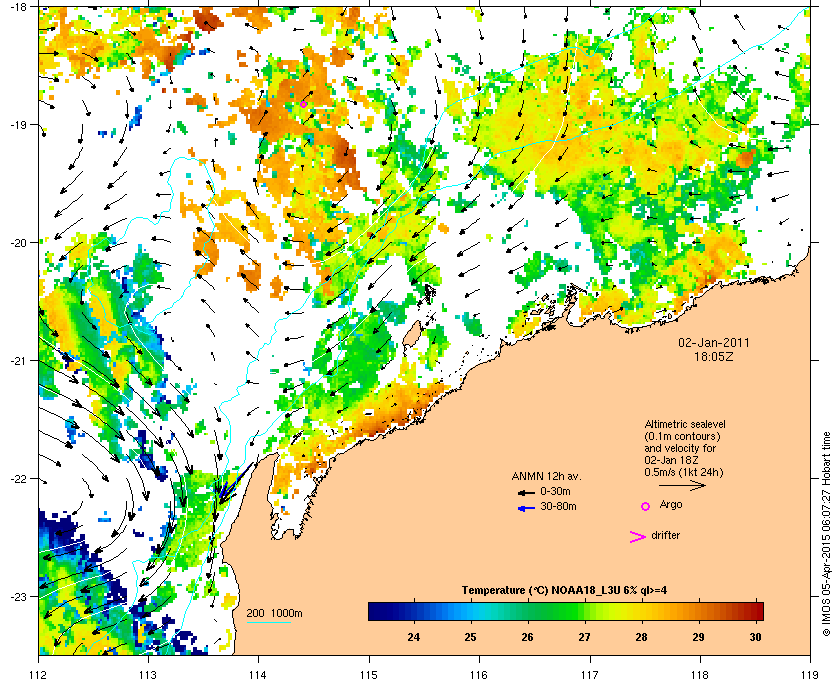Click the magenta Argo float marker on the map

pos(303,104)
